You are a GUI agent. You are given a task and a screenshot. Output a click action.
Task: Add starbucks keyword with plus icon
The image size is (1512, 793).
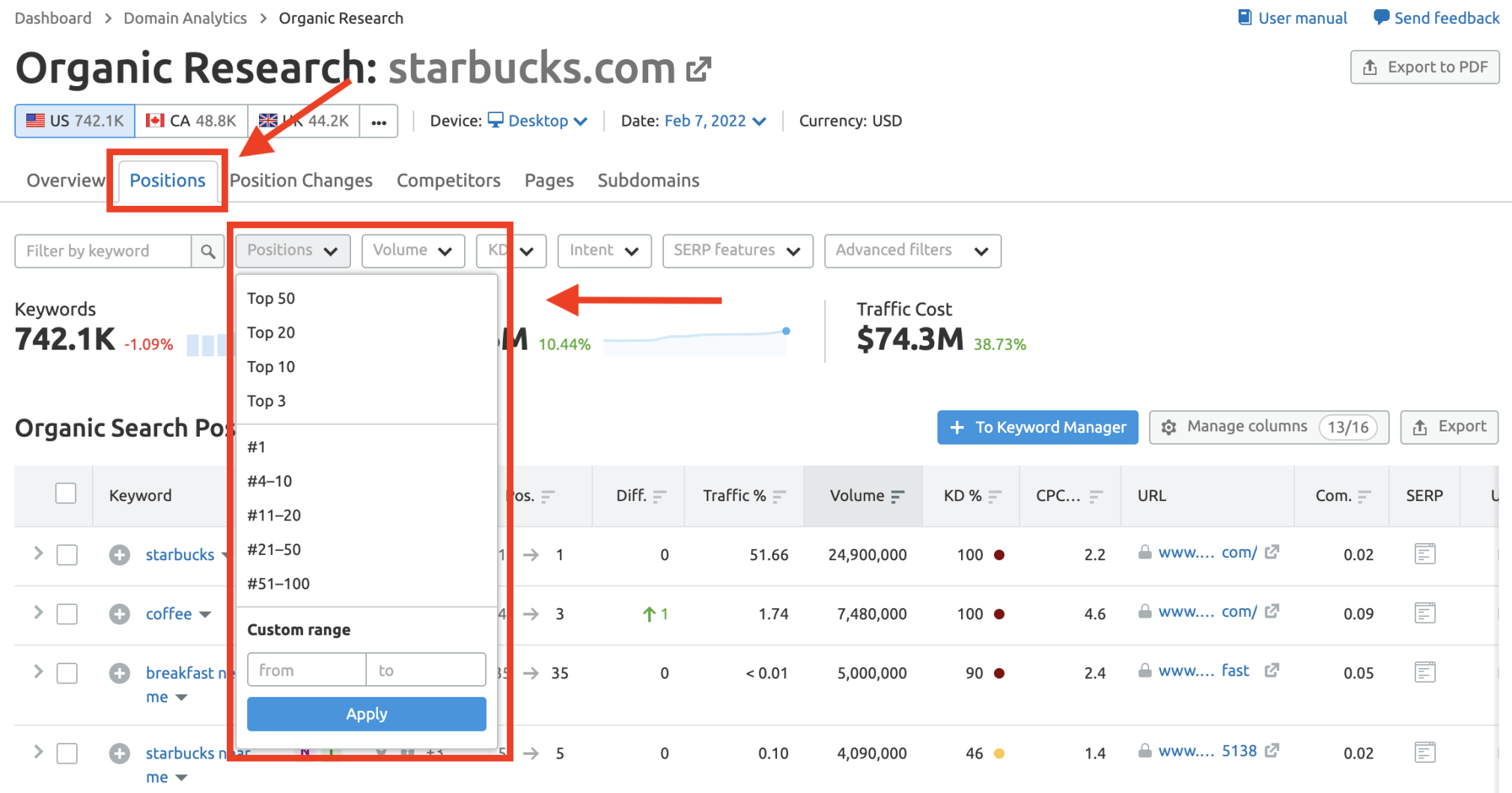pyautogui.click(x=119, y=555)
